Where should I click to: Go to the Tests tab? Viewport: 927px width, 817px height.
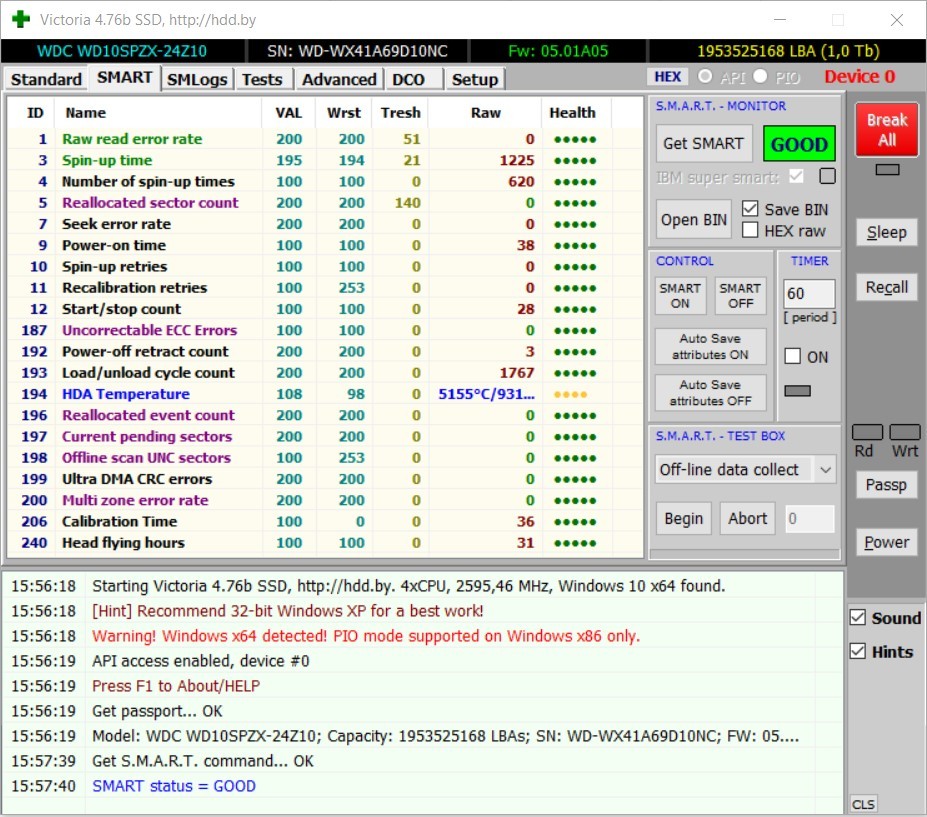262,79
